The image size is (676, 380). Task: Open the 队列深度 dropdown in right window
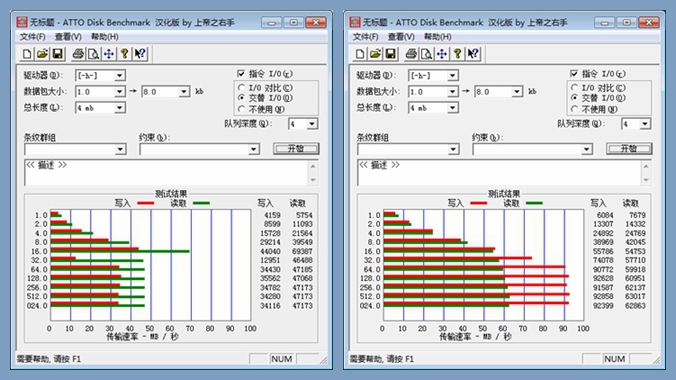point(645,124)
